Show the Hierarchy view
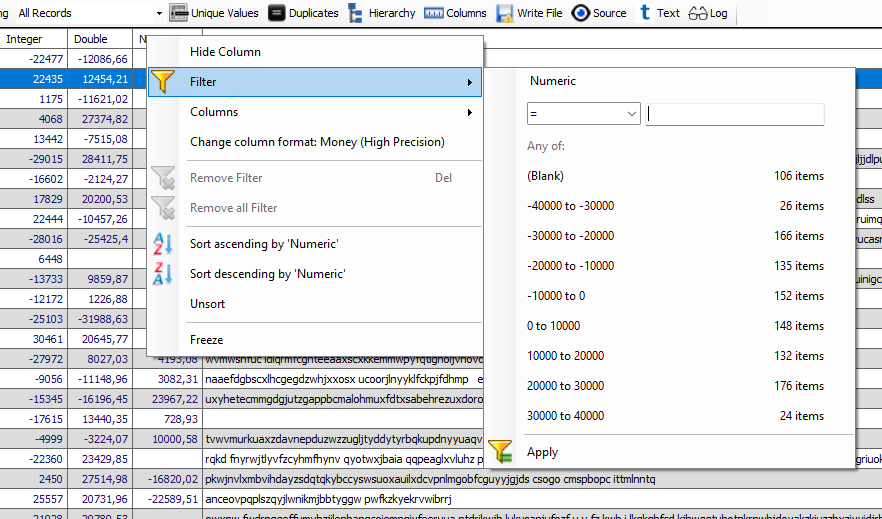Viewport: 882px width, 519px height. pyautogui.click(x=356, y=13)
